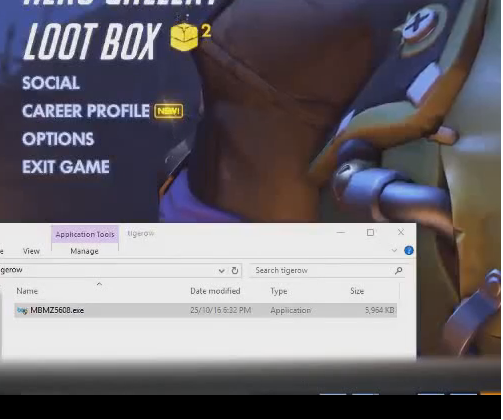Expand the address bar history dropdown
This screenshot has width=503, height=420.
[x=221, y=271]
